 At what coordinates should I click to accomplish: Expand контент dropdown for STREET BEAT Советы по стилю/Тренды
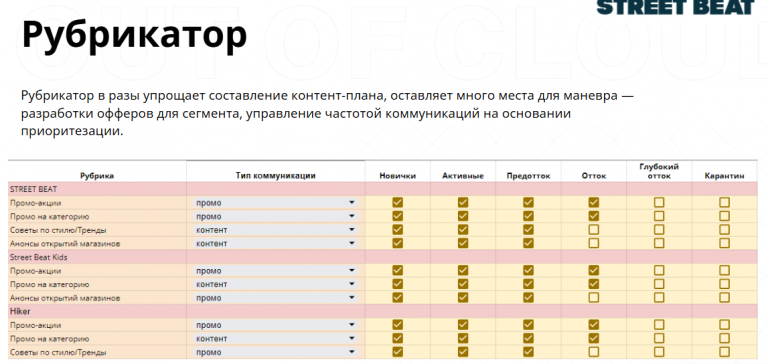click(275, 230)
